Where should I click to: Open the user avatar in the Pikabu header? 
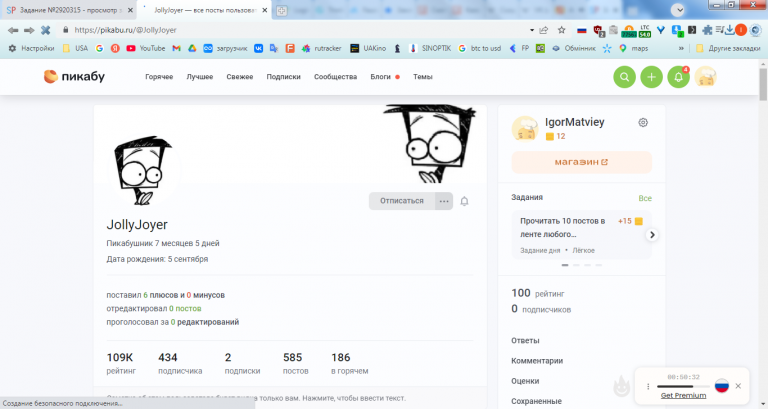pyautogui.click(x=705, y=77)
